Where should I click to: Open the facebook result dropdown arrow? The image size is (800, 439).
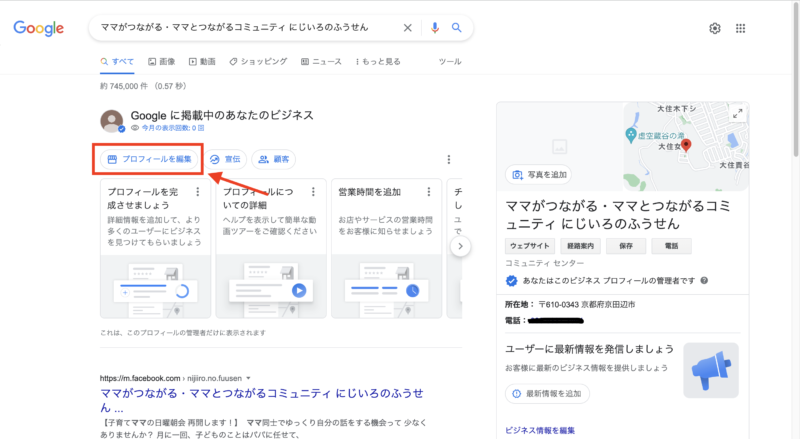click(x=248, y=378)
